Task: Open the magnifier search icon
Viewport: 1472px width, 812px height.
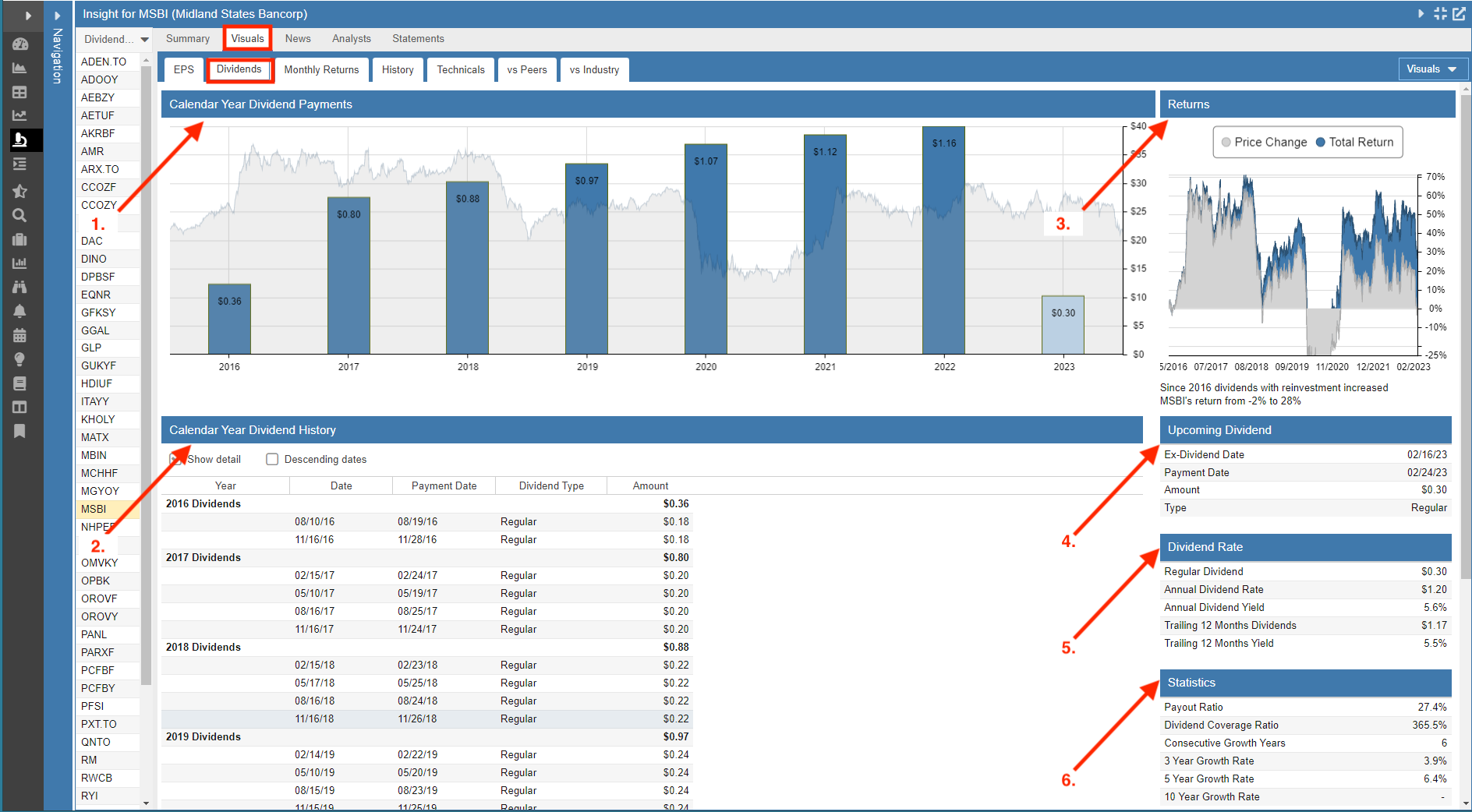Action: pyautogui.click(x=20, y=215)
